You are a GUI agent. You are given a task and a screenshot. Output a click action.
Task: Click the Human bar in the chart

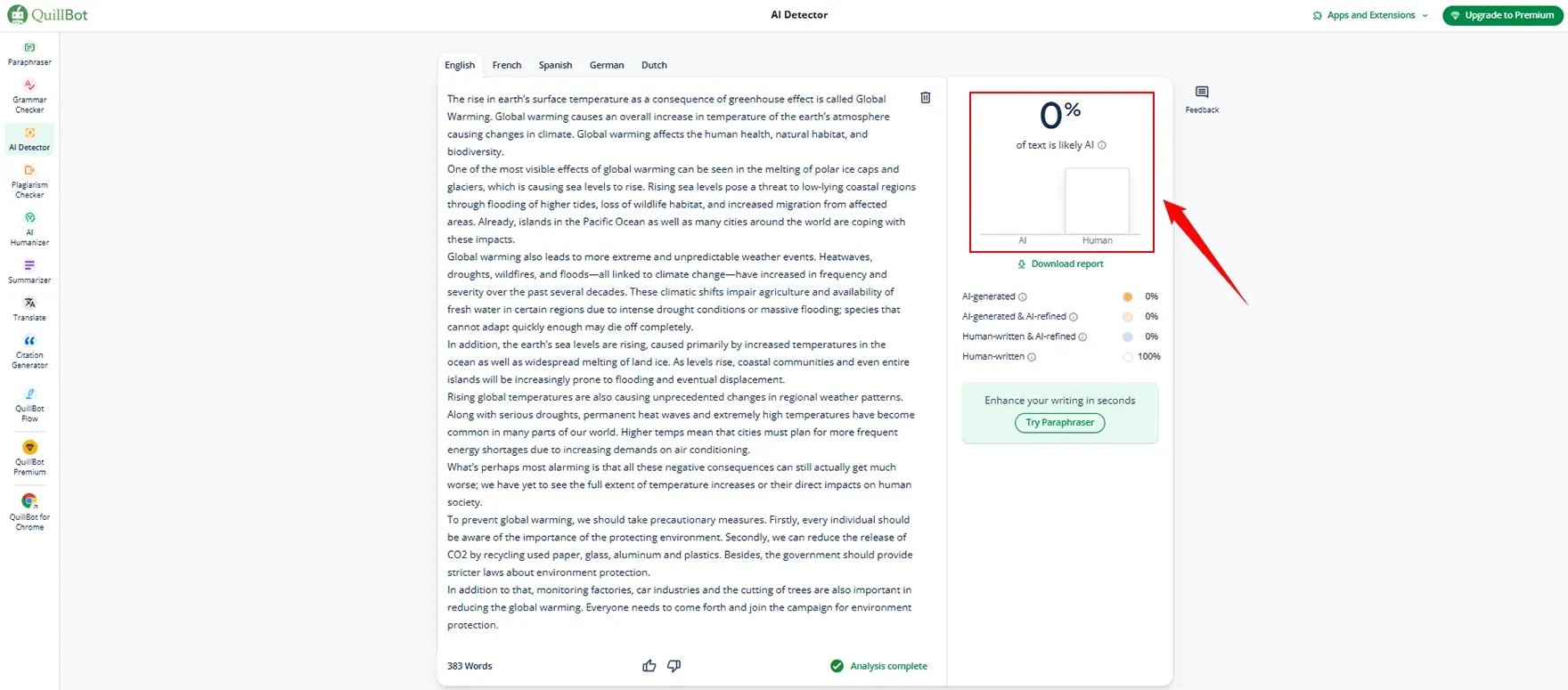coord(1097,201)
